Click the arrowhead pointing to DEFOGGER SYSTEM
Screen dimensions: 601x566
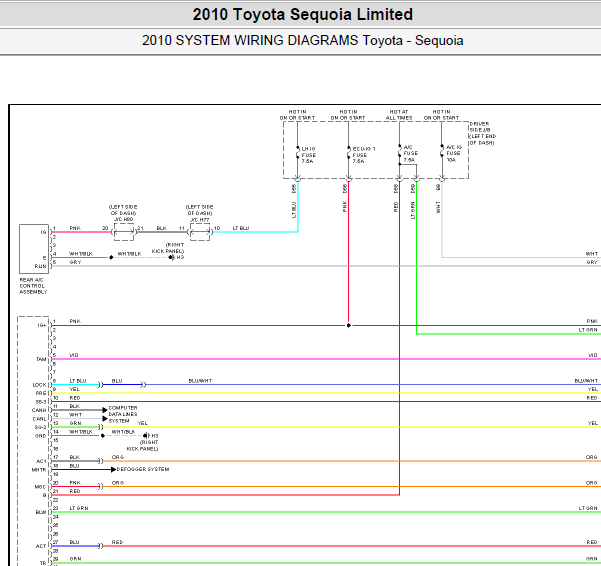pyautogui.click(x=113, y=469)
